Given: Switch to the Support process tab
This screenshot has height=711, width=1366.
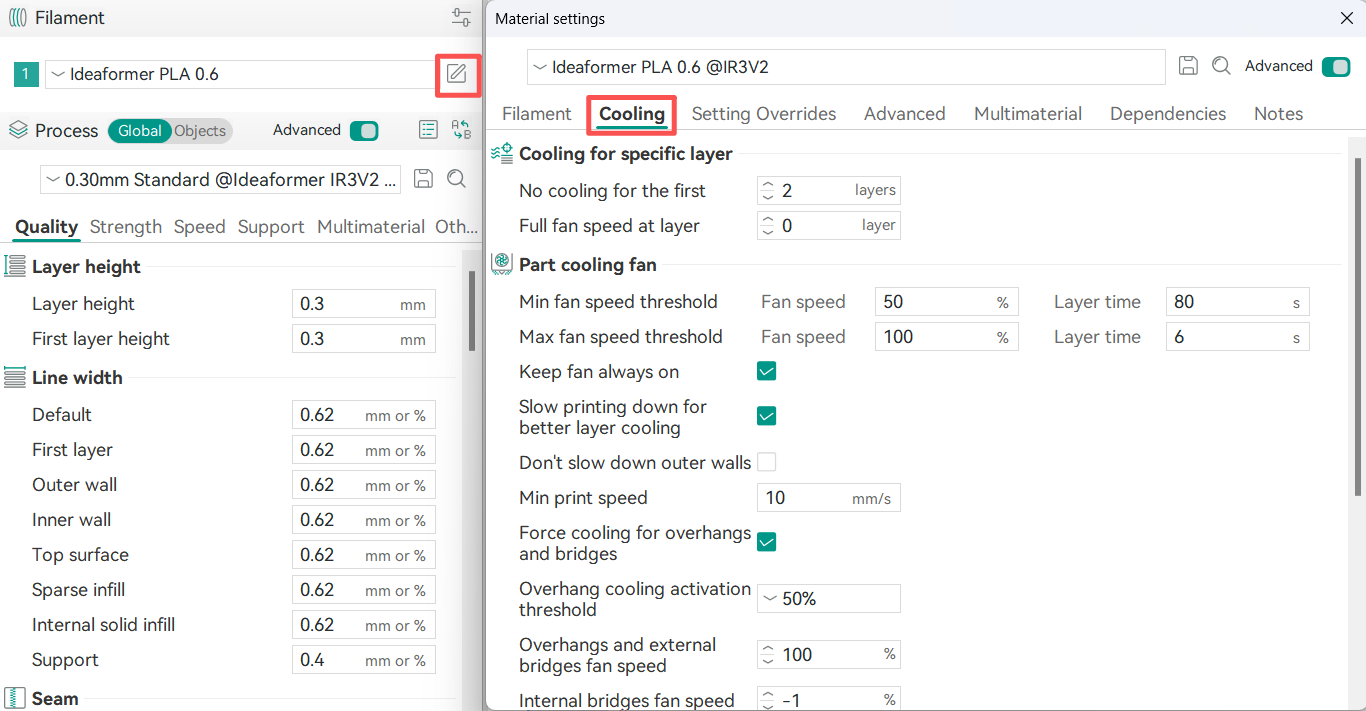Looking at the screenshot, I should click(x=271, y=227).
